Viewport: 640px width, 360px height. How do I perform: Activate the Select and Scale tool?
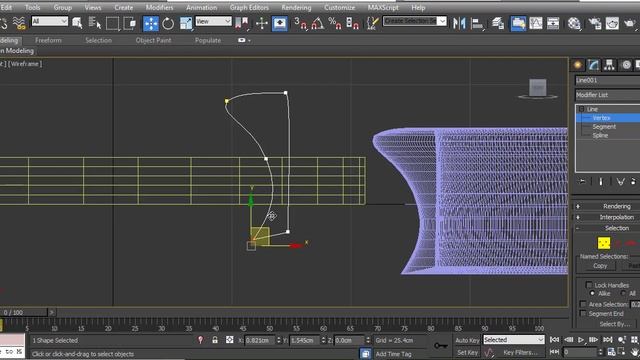186,23
